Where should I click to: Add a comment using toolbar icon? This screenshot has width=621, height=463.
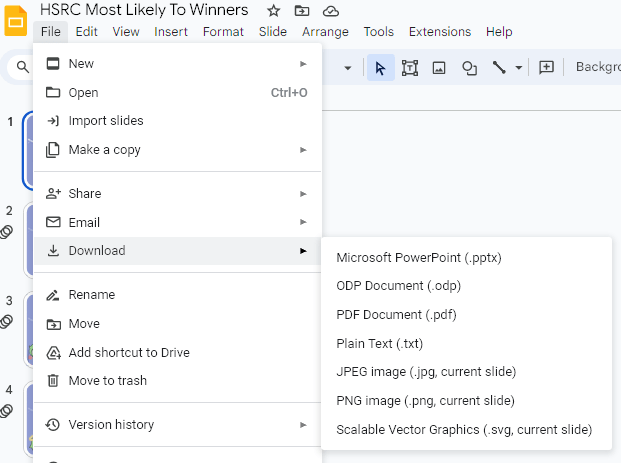click(546, 67)
